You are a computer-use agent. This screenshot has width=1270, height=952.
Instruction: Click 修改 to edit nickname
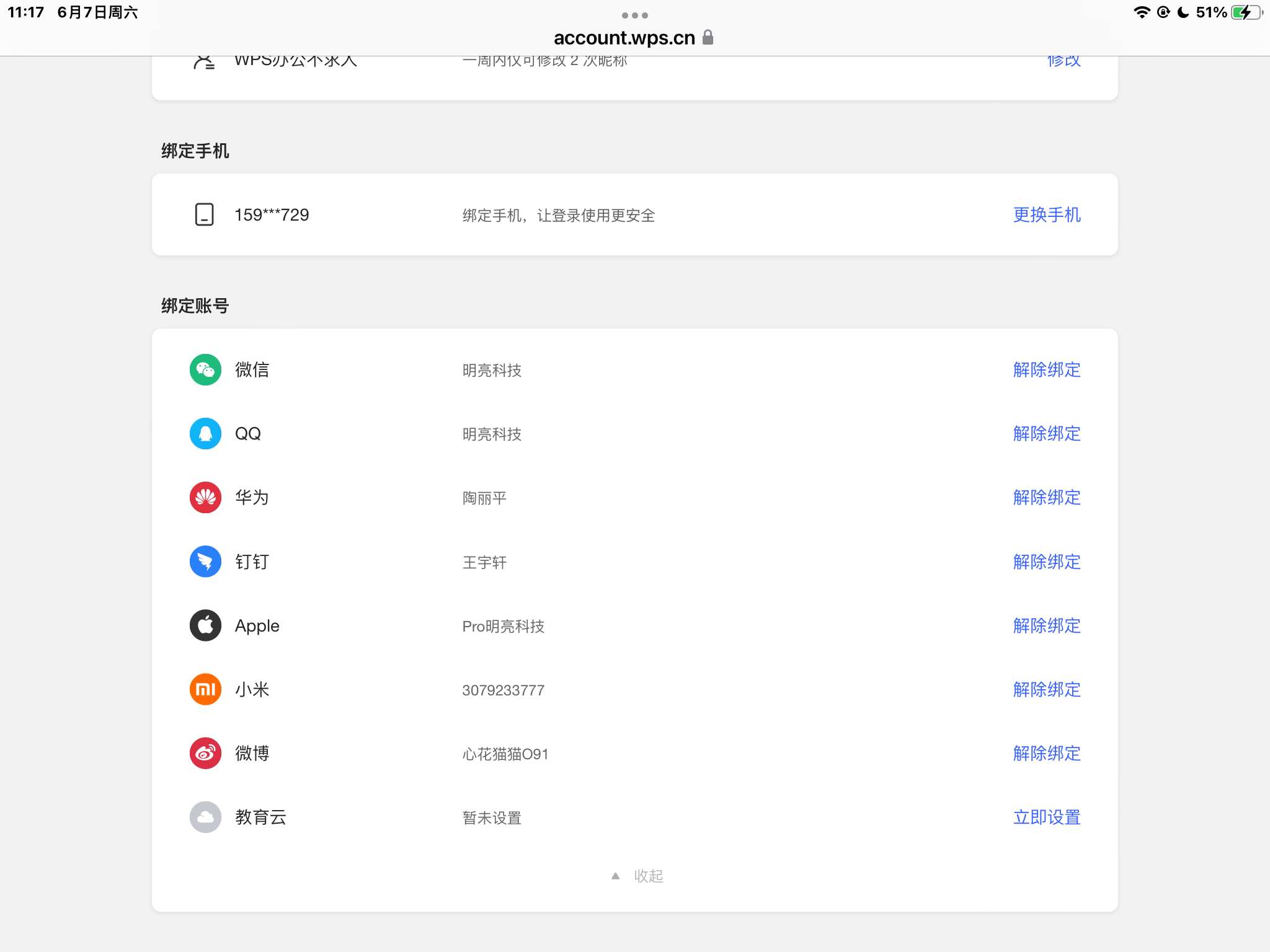1064,61
